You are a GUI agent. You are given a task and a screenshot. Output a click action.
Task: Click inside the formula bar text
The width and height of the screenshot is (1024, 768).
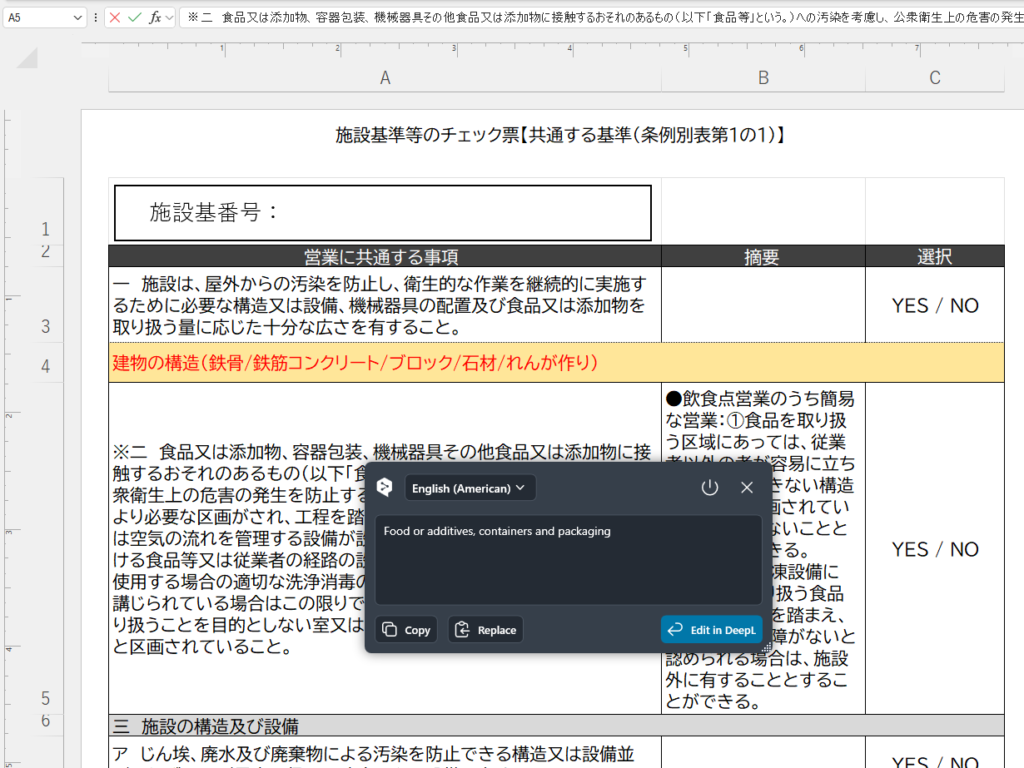pyautogui.click(x=600, y=17)
